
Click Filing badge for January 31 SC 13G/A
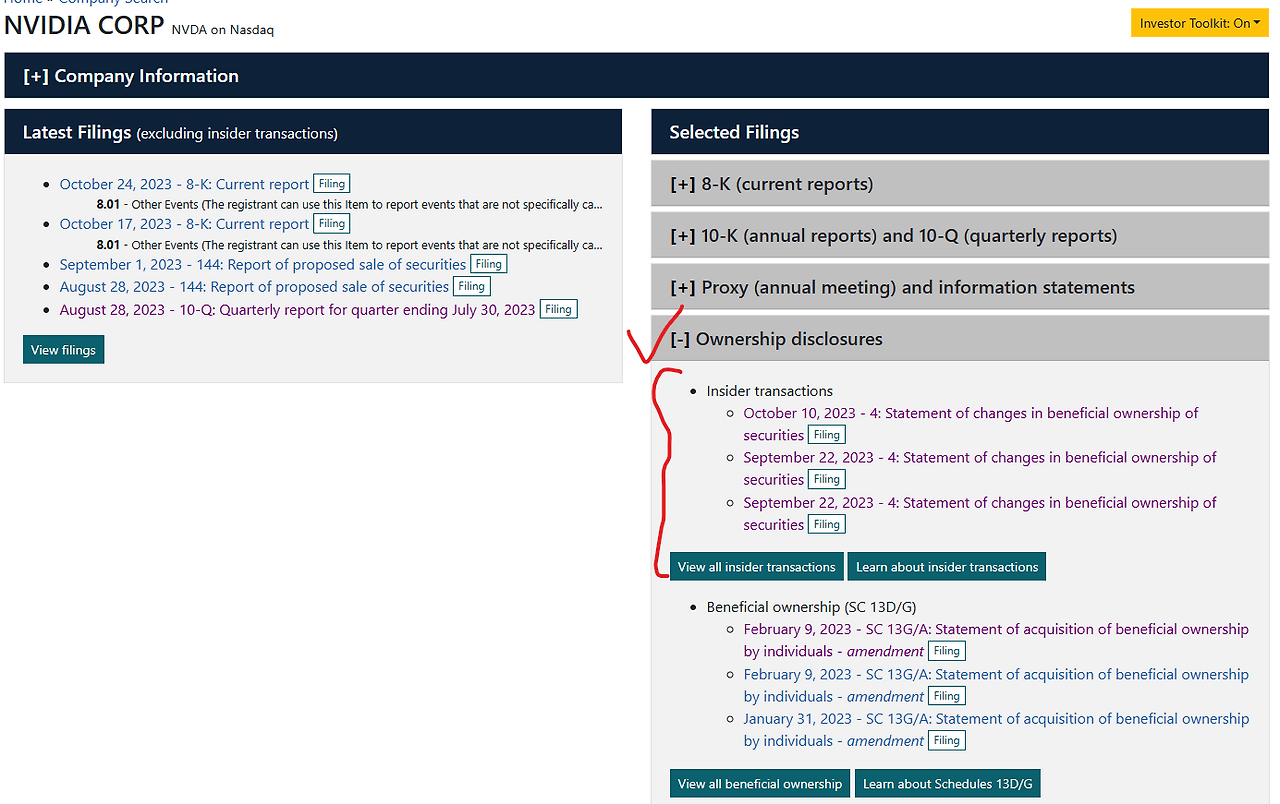[947, 741]
